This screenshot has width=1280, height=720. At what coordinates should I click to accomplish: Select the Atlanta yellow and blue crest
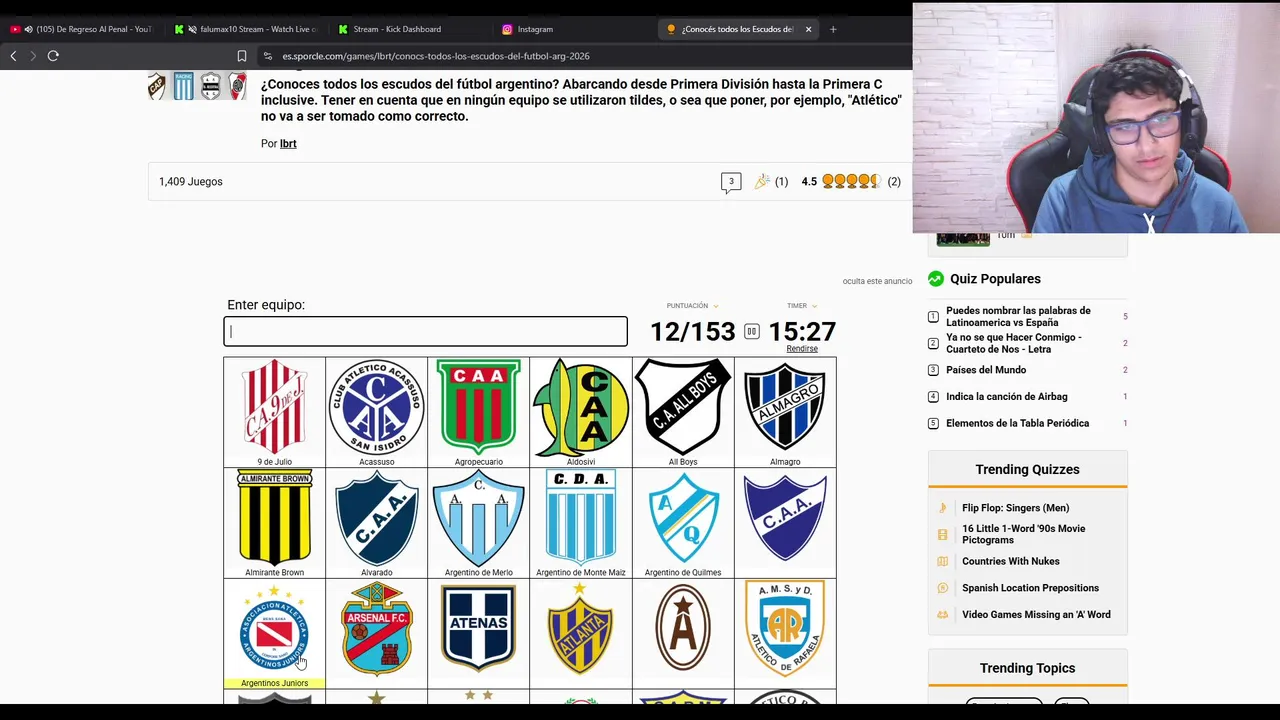[x=580, y=630]
